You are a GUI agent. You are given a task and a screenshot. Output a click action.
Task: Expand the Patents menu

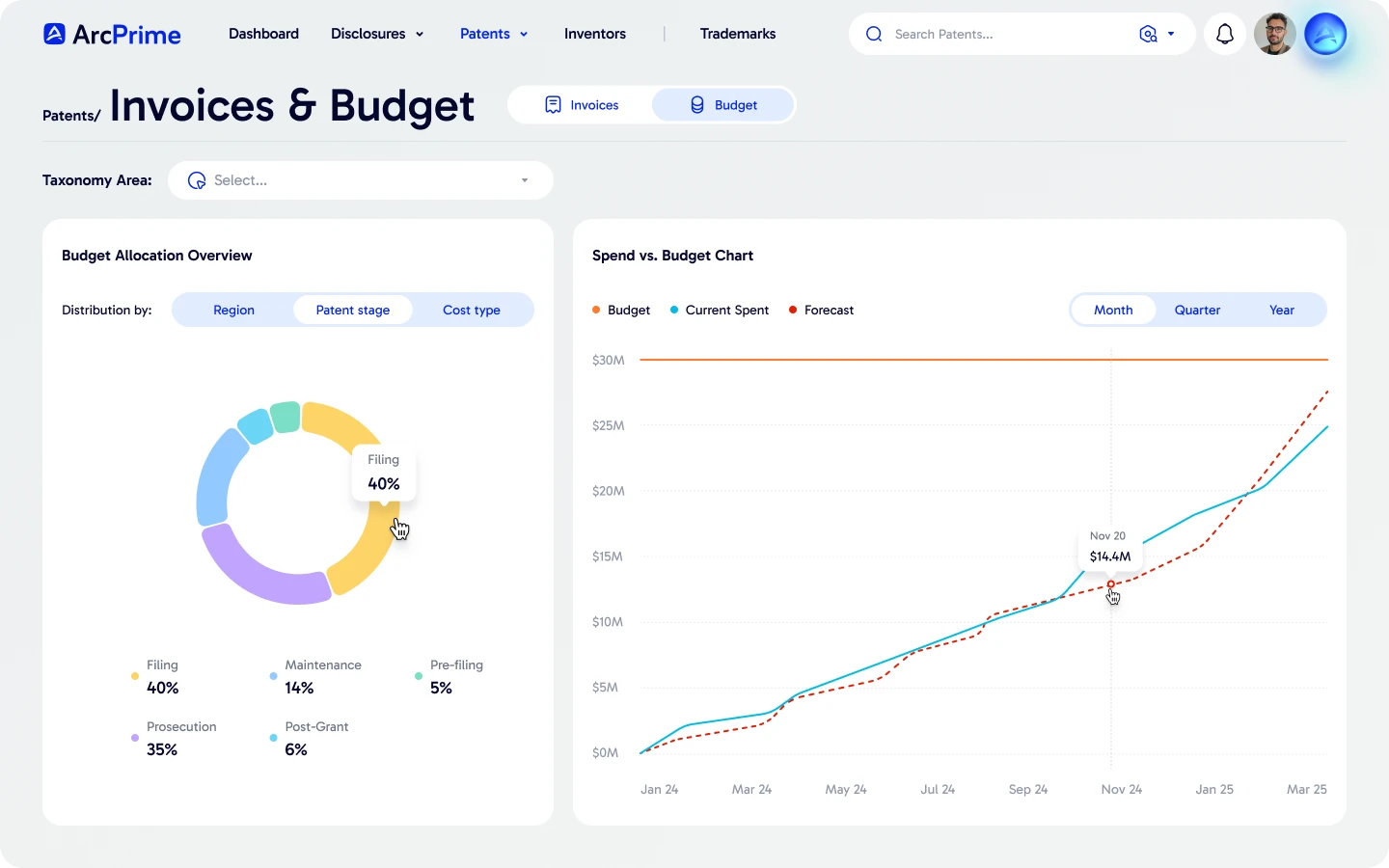(494, 34)
